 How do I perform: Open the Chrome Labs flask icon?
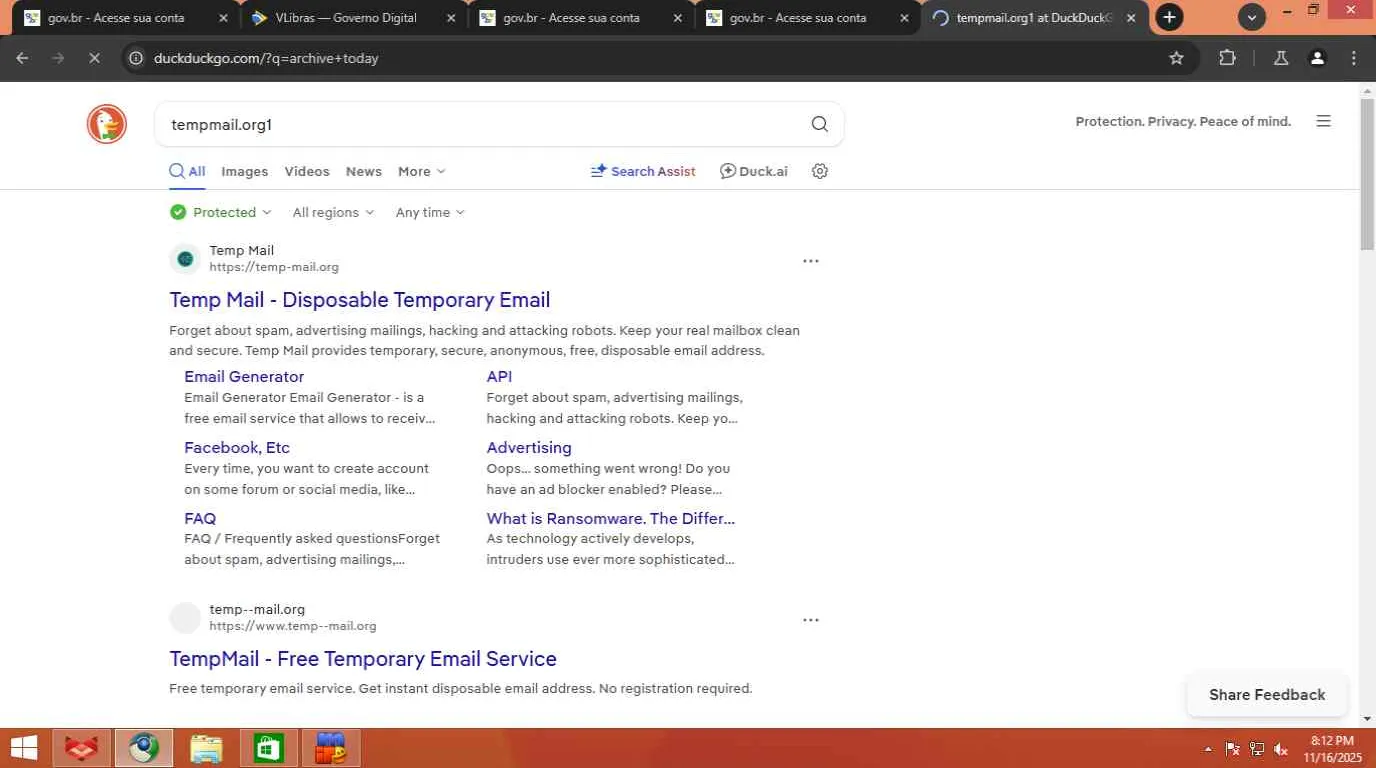click(x=1281, y=58)
